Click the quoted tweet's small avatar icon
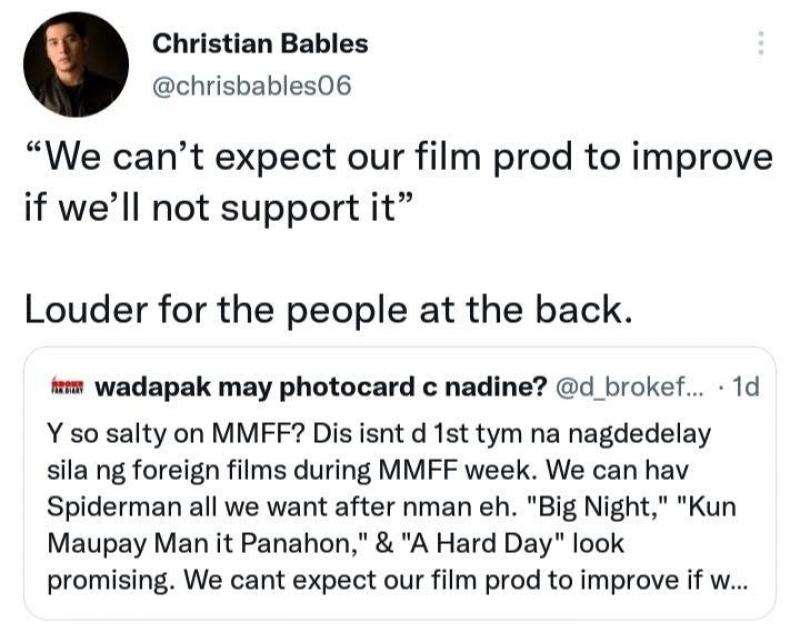 coord(66,387)
